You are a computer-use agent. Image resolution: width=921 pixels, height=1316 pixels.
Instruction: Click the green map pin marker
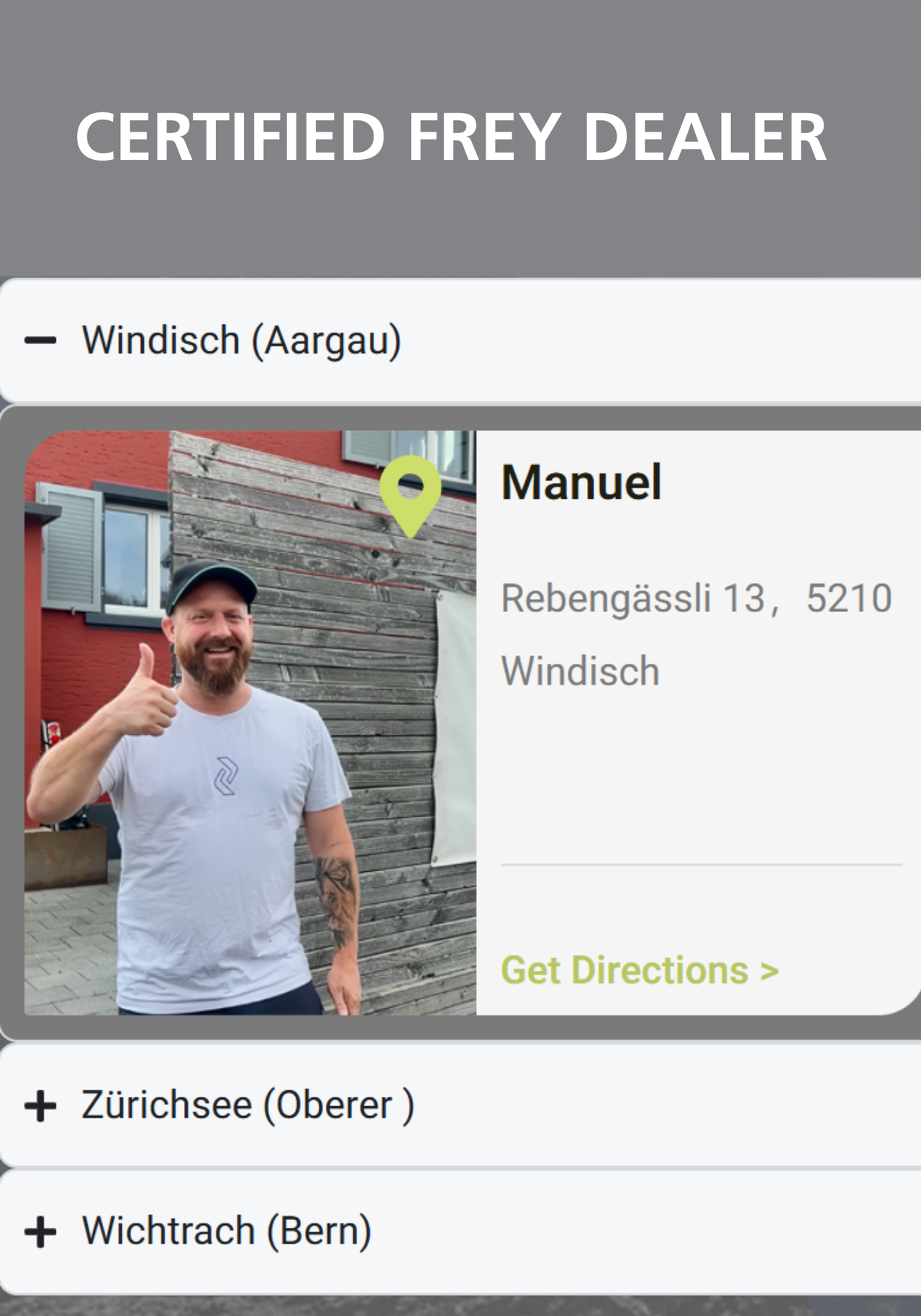[x=410, y=495]
